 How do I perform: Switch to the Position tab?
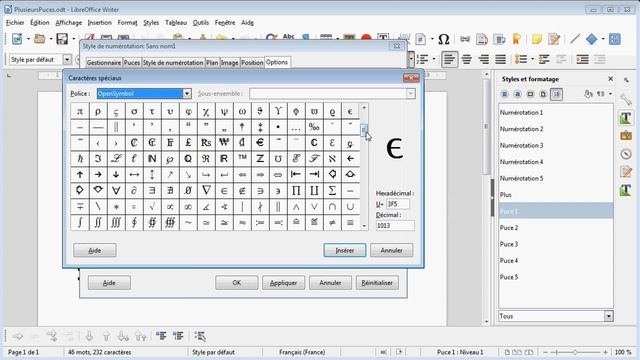click(252, 62)
